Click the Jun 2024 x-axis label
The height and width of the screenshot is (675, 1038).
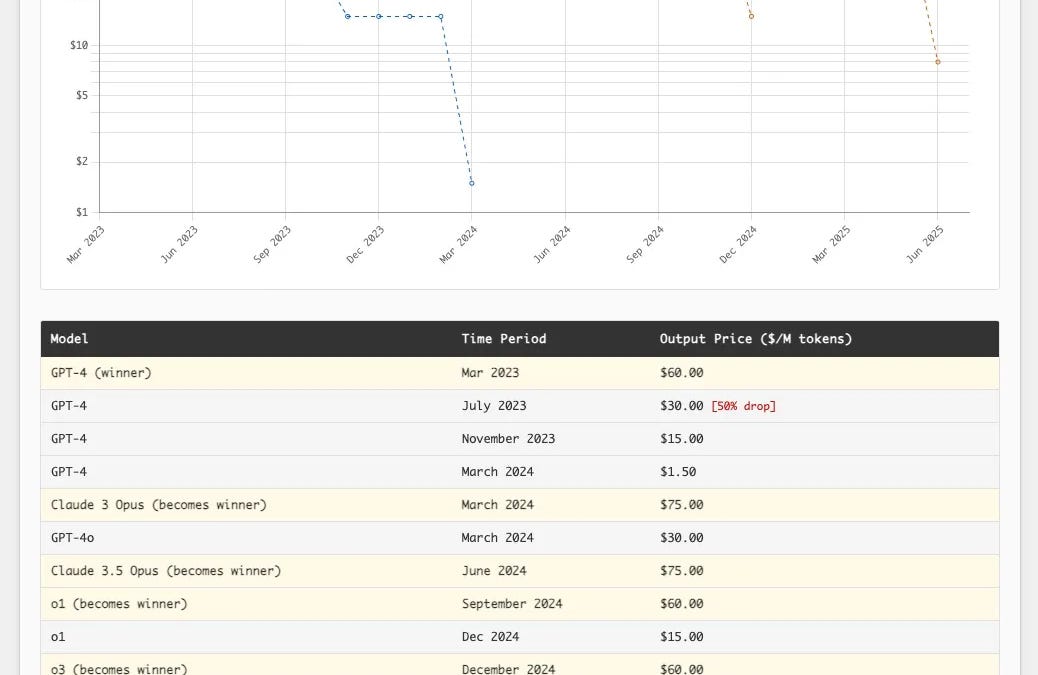[551, 244]
